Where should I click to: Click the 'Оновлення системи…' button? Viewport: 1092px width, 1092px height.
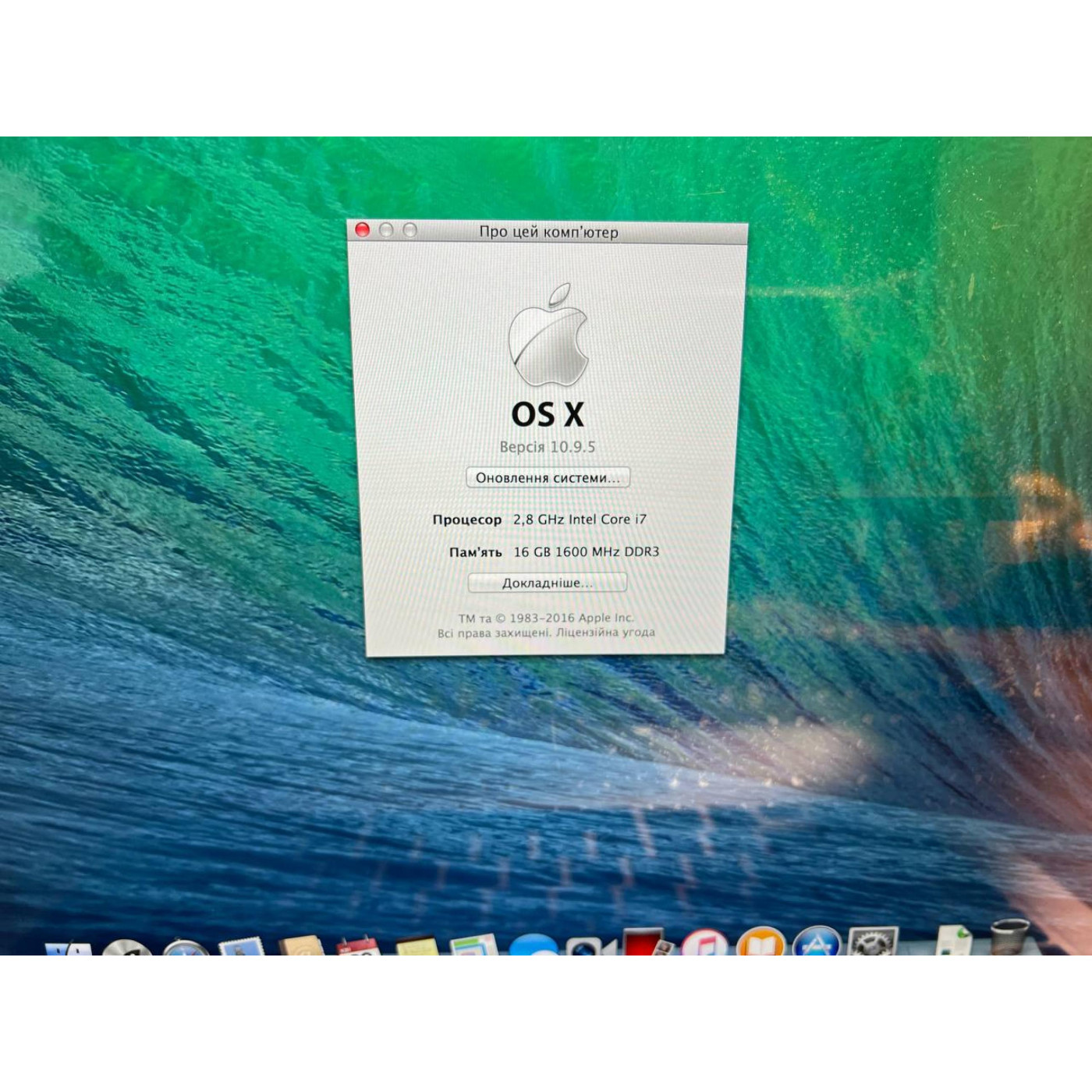[x=548, y=477]
